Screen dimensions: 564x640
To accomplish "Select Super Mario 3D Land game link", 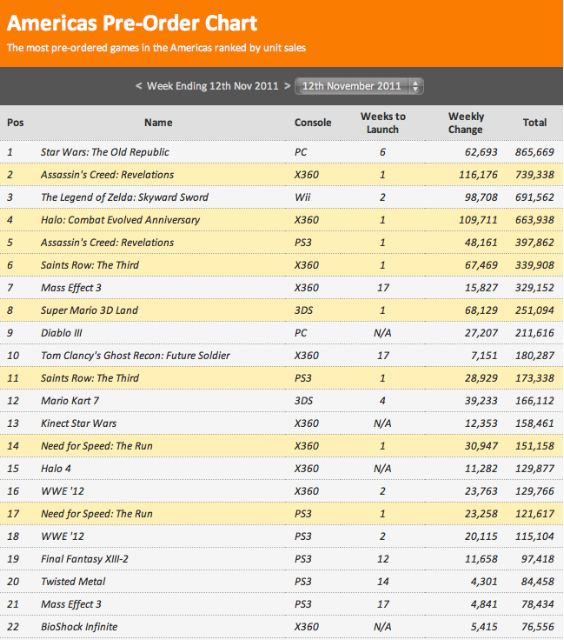I will click(x=89, y=311).
